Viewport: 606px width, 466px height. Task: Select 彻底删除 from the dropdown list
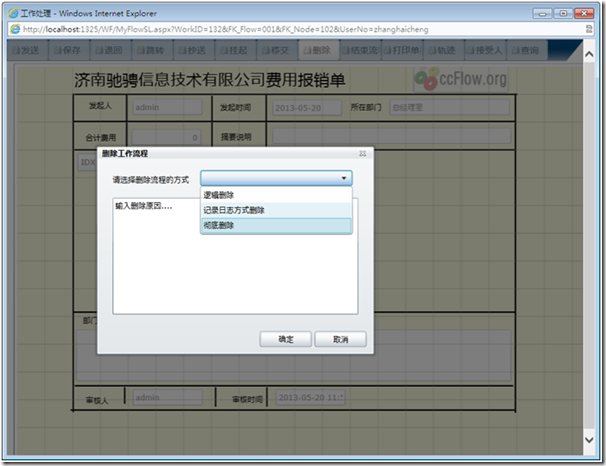click(x=276, y=225)
